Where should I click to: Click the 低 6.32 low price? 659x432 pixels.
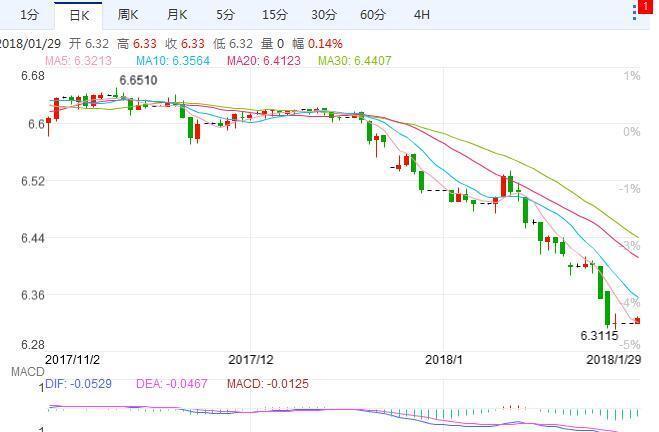[x=233, y=44]
